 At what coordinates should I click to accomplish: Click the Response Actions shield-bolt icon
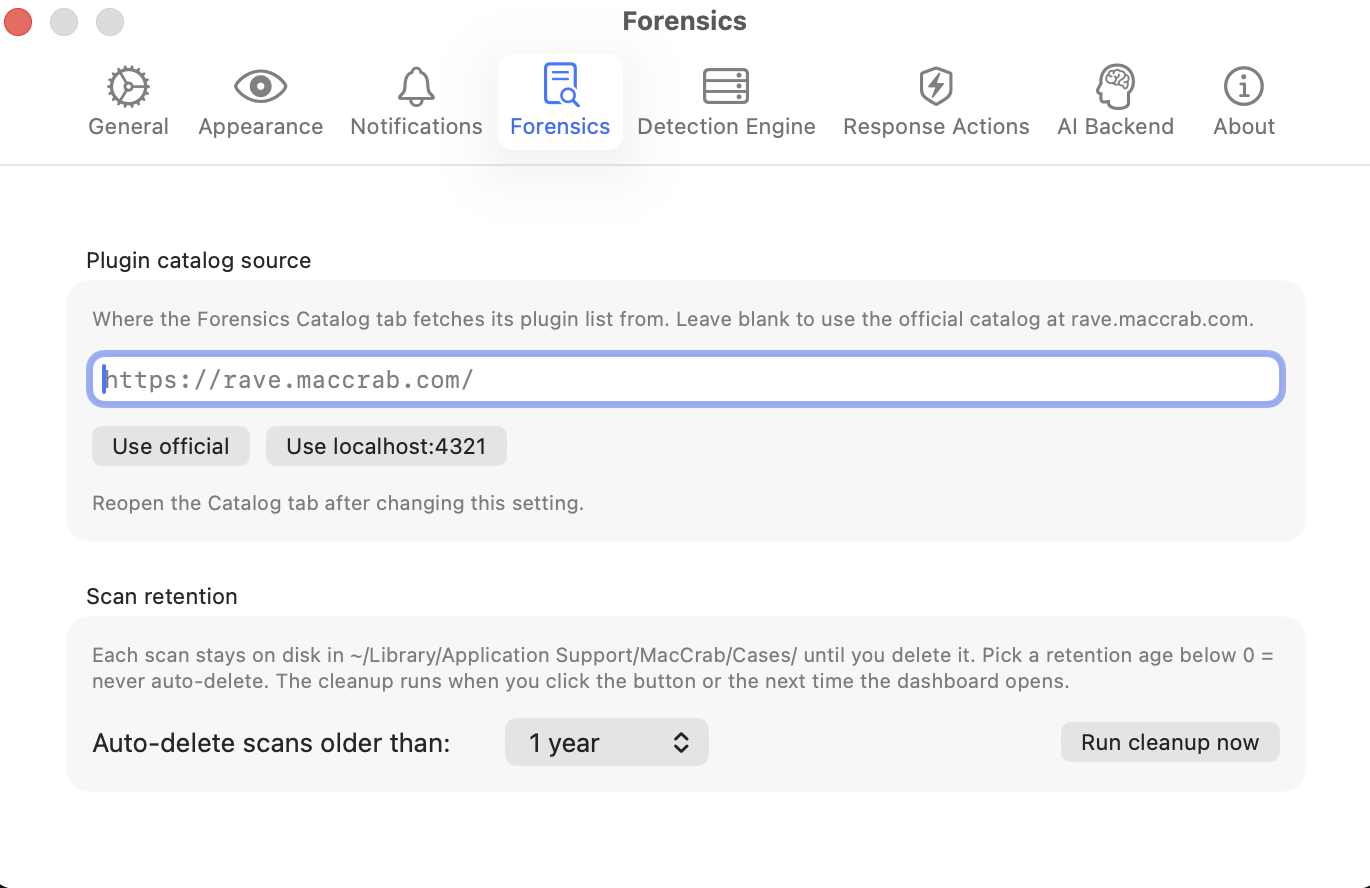click(936, 87)
